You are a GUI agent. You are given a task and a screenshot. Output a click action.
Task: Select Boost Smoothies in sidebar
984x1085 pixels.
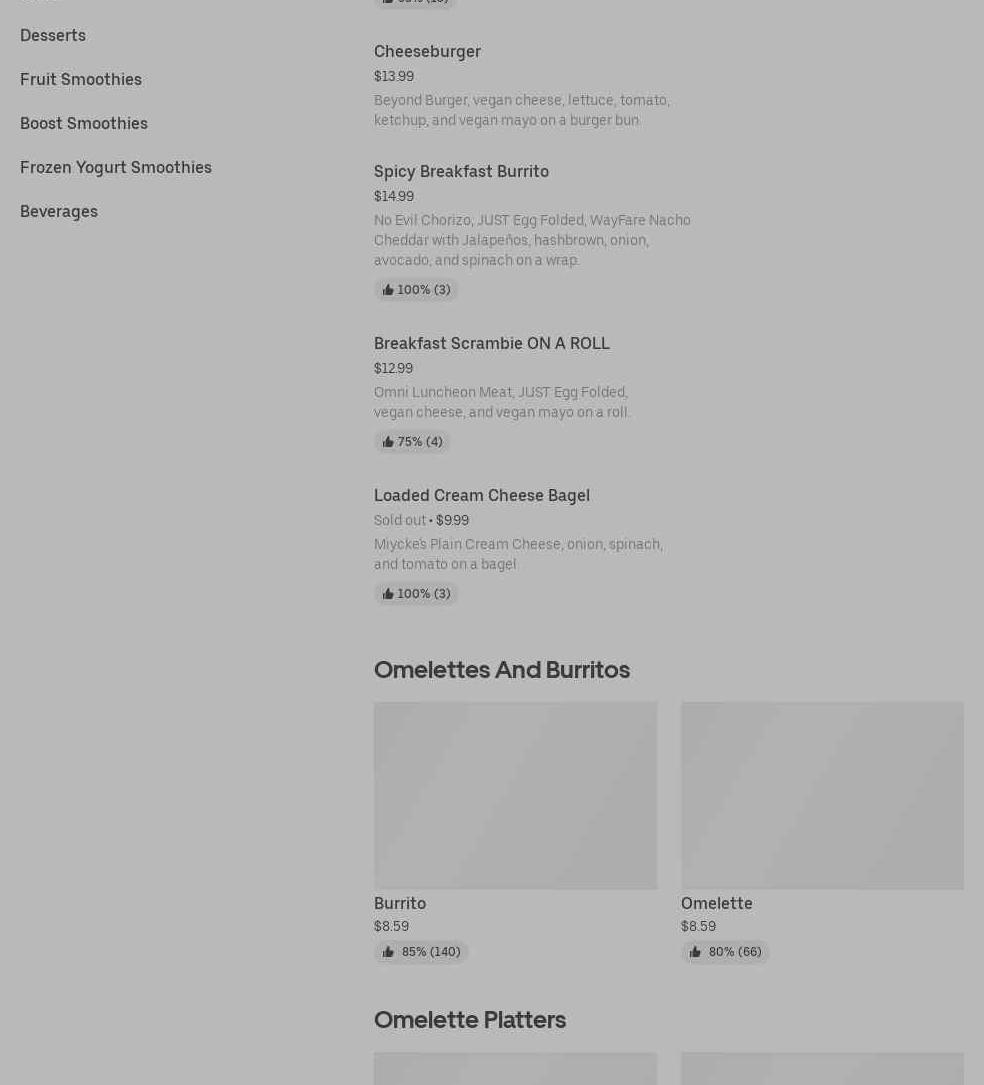(x=84, y=123)
